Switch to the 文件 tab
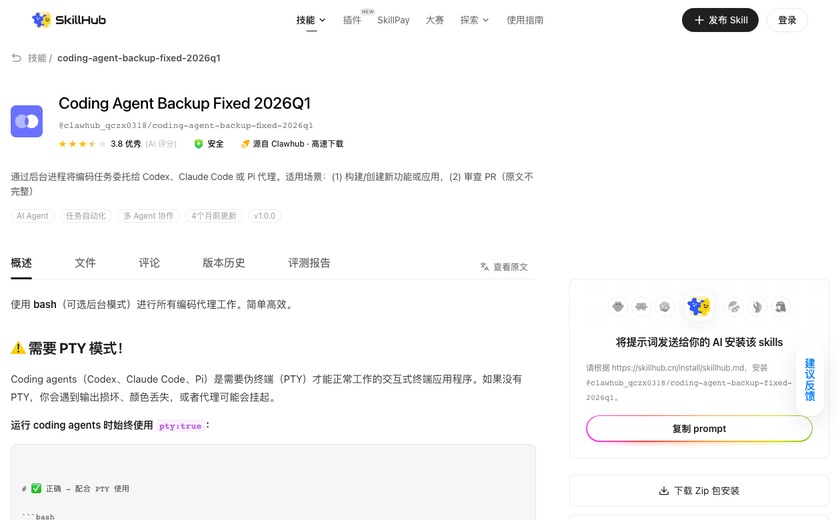Image resolution: width=840 pixels, height=520 pixels. 85,263
